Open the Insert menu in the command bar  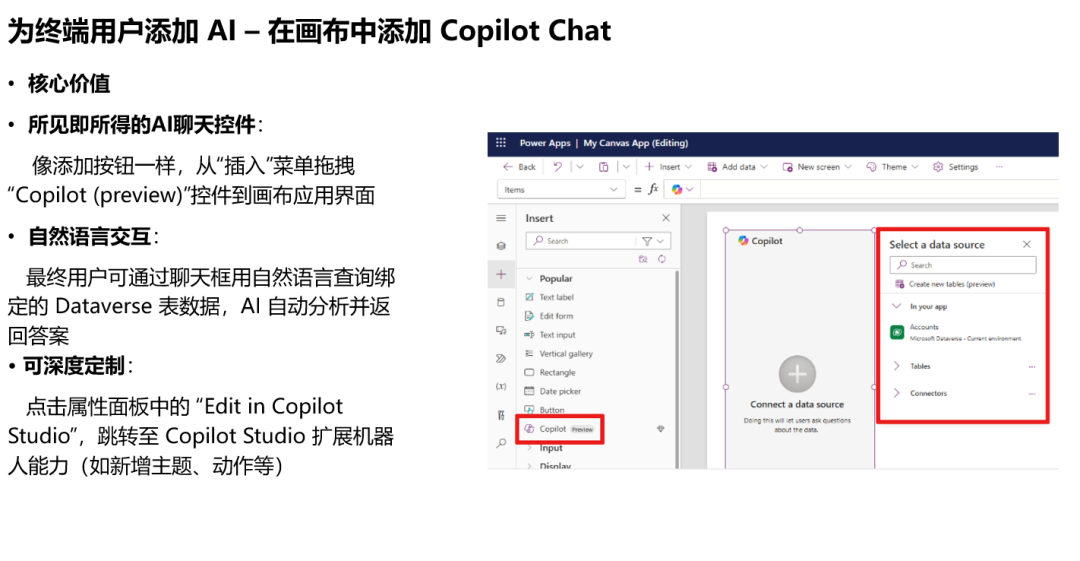(x=668, y=167)
